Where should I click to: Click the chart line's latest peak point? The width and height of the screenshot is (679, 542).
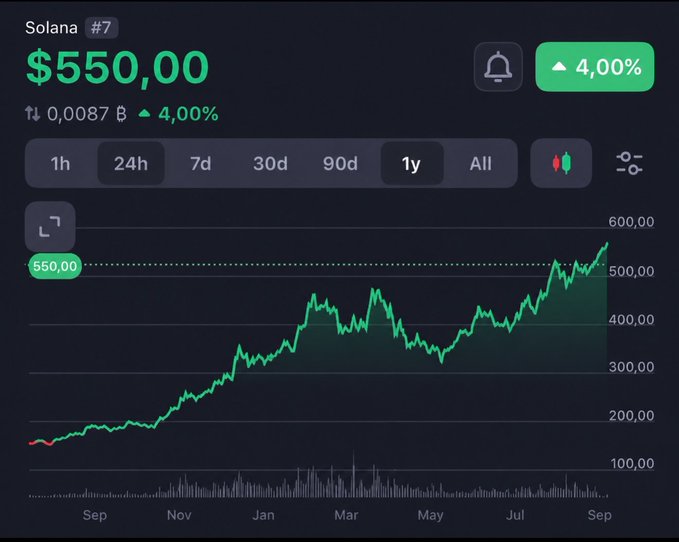(x=607, y=244)
